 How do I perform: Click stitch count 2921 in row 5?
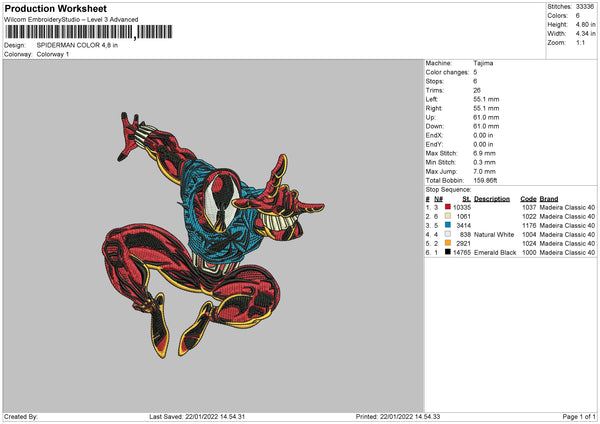pyautogui.click(x=463, y=243)
